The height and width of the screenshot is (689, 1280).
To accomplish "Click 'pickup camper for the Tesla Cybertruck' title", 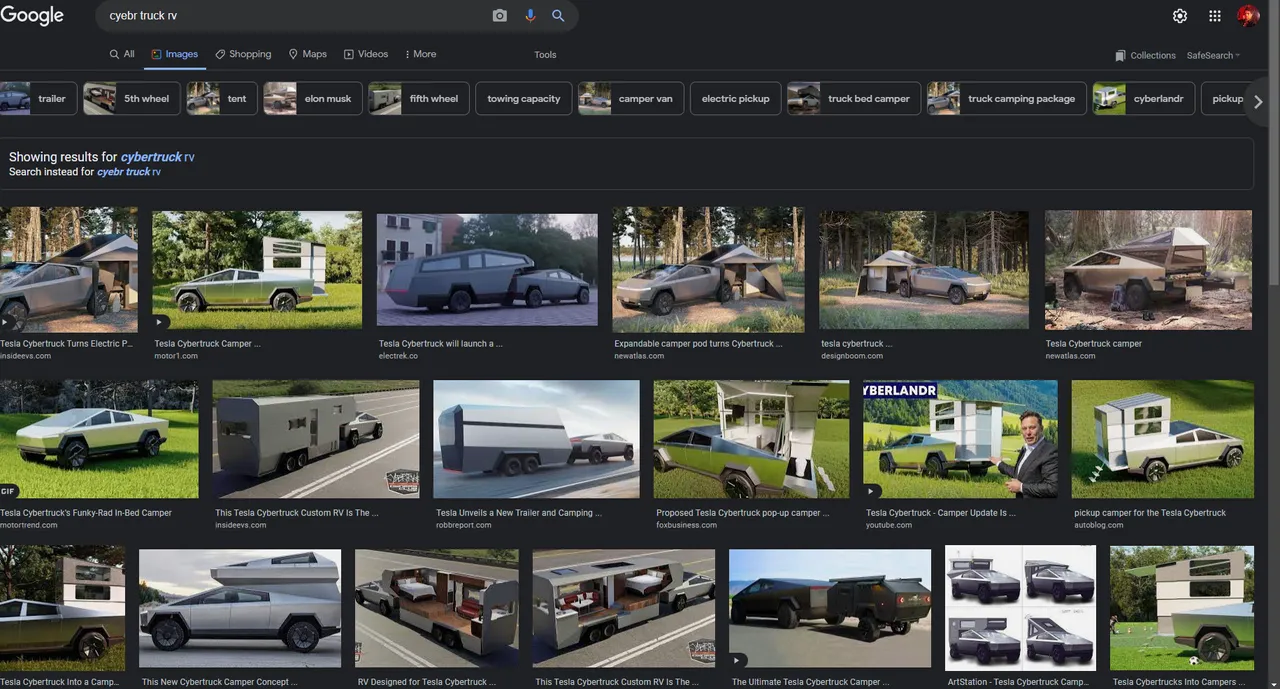I will (x=1150, y=513).
